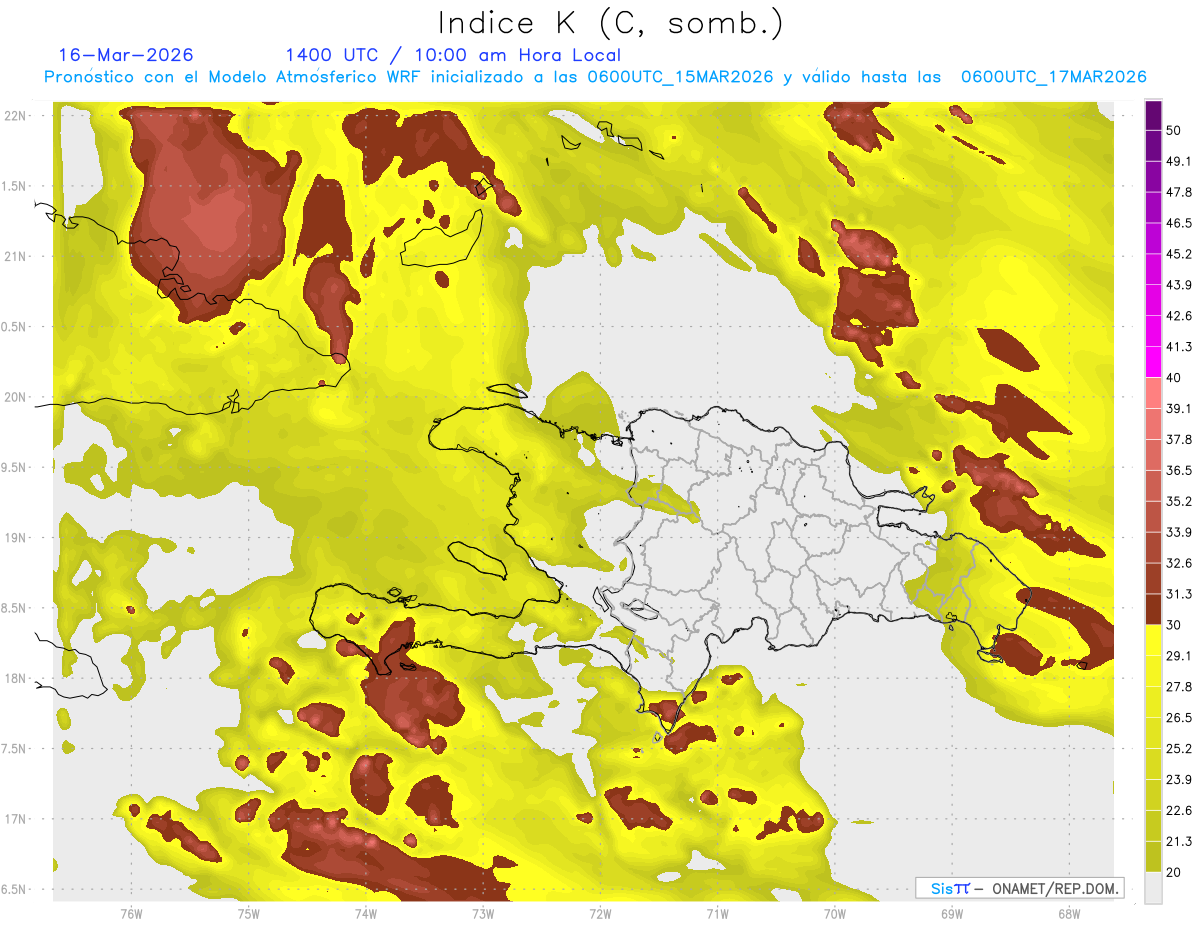Click the "29.1" value on the color scale

(1179, 656)
